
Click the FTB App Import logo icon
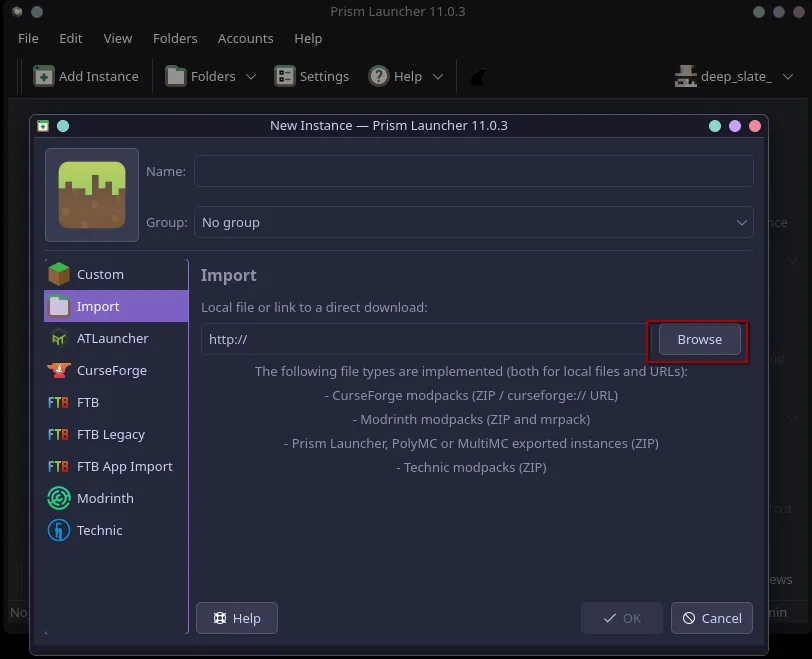58,466
